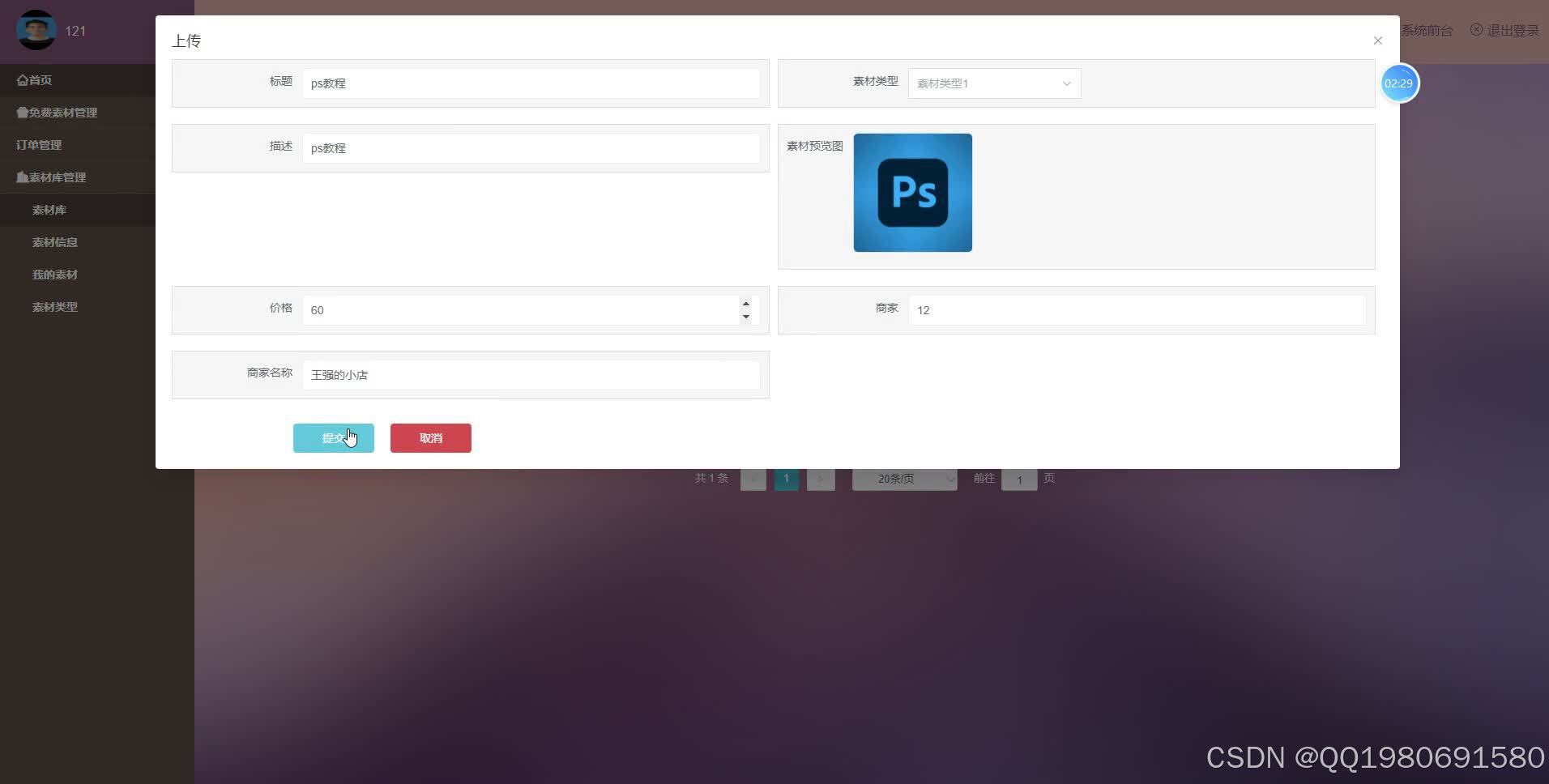Click the 提交 submit button
The image size is (1549, 784).
pyautogui.click(x=333, y=438)
